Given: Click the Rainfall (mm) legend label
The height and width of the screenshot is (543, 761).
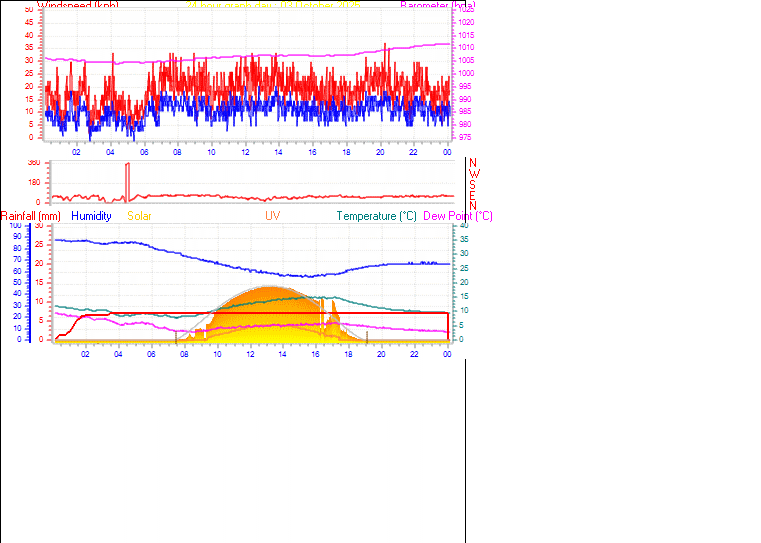Looking at the screenshot, I should tap(31, 216).
